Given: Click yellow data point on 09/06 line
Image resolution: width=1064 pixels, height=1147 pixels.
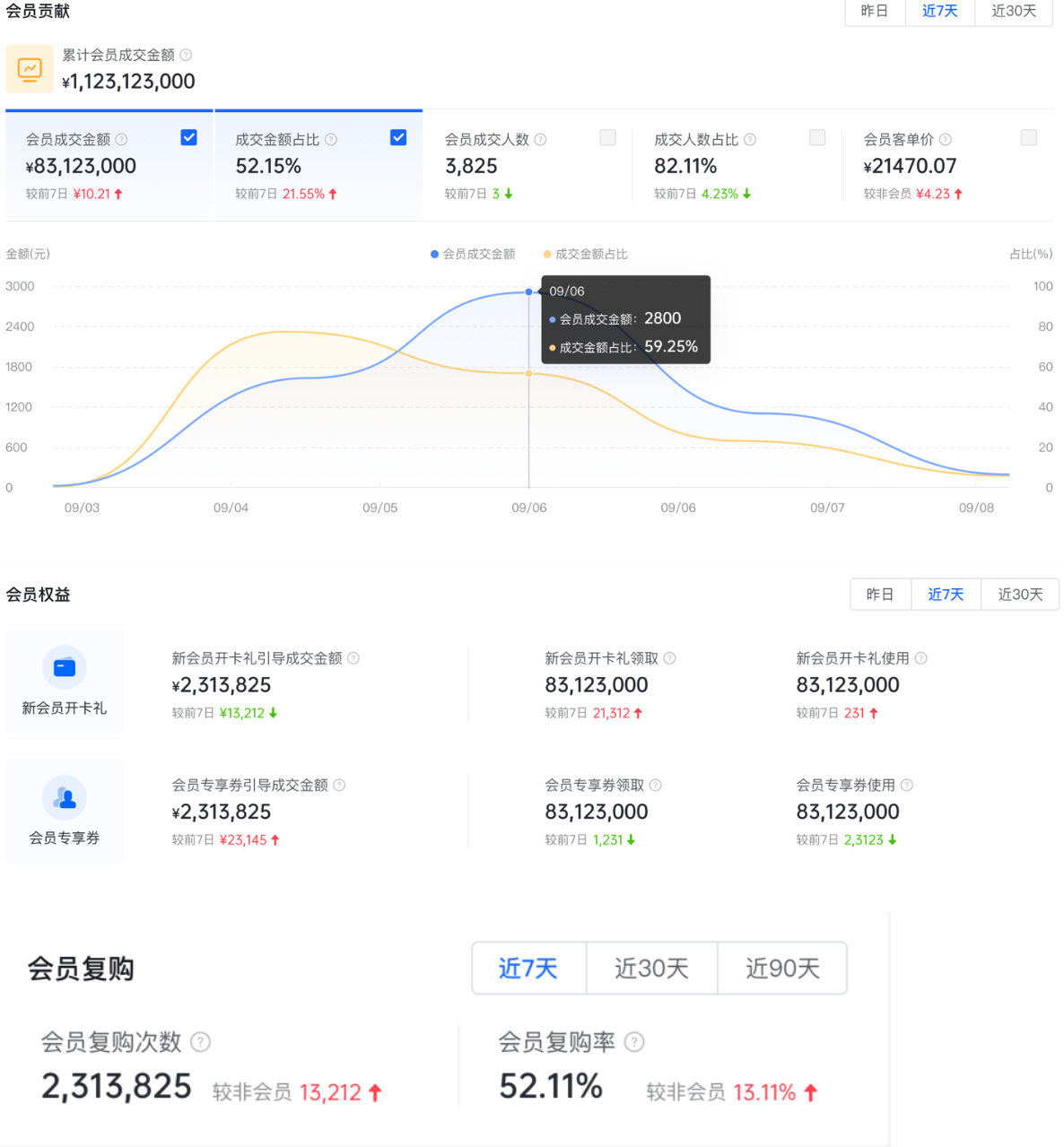Looking at the screenshot, I should click(528, 373).
